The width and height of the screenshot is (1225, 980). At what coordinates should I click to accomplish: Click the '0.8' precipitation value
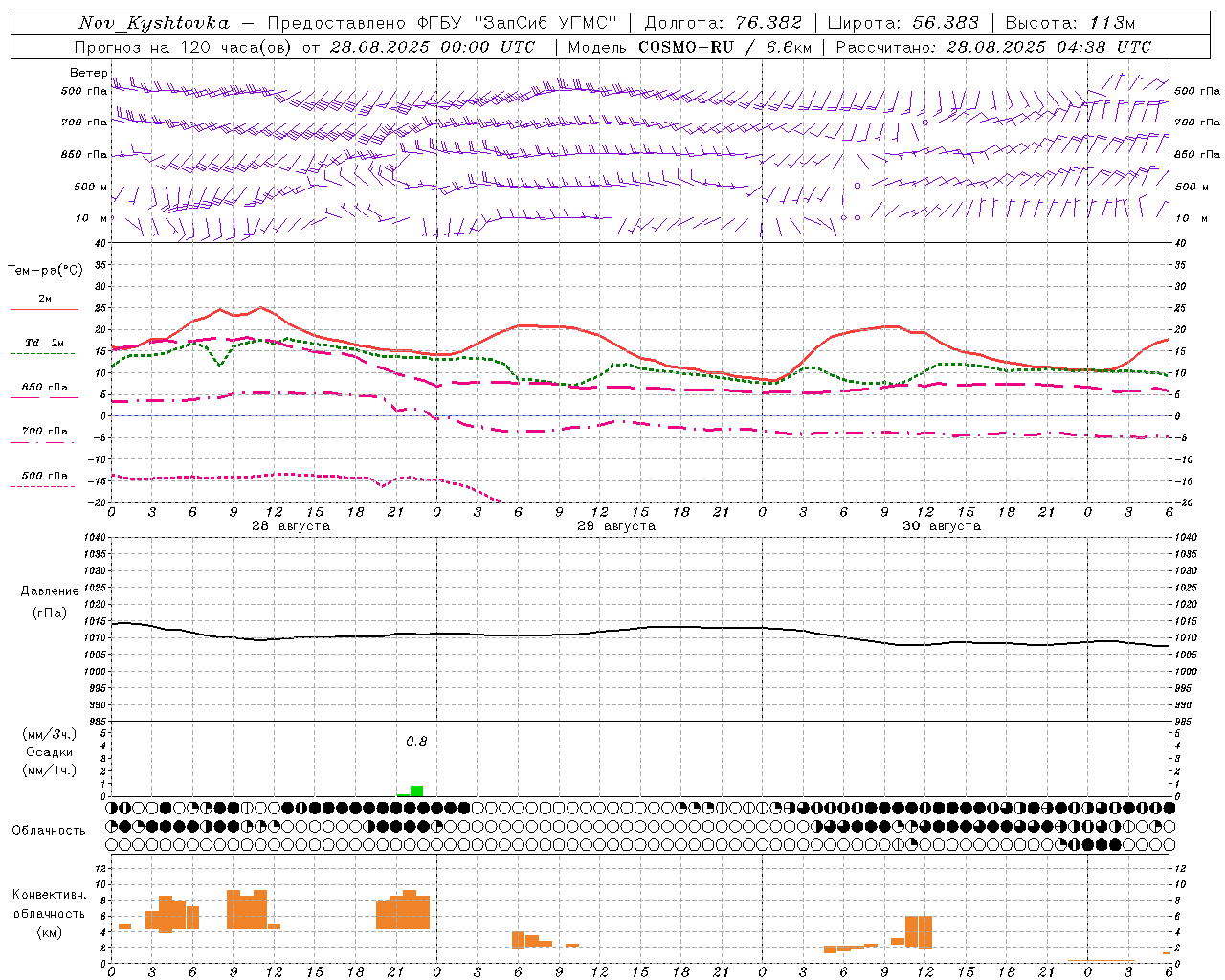pos(416,741)
